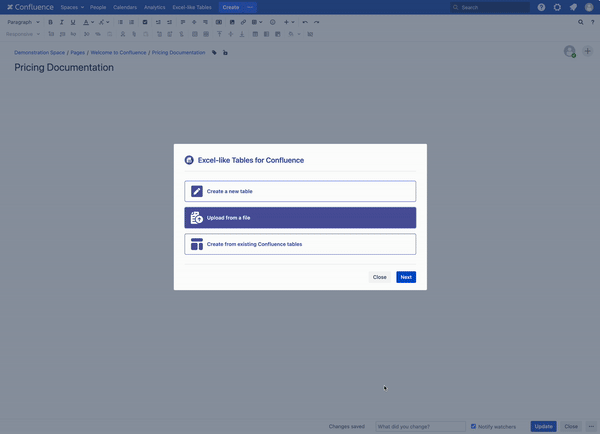Click the Update button

[x=543, y=426]
